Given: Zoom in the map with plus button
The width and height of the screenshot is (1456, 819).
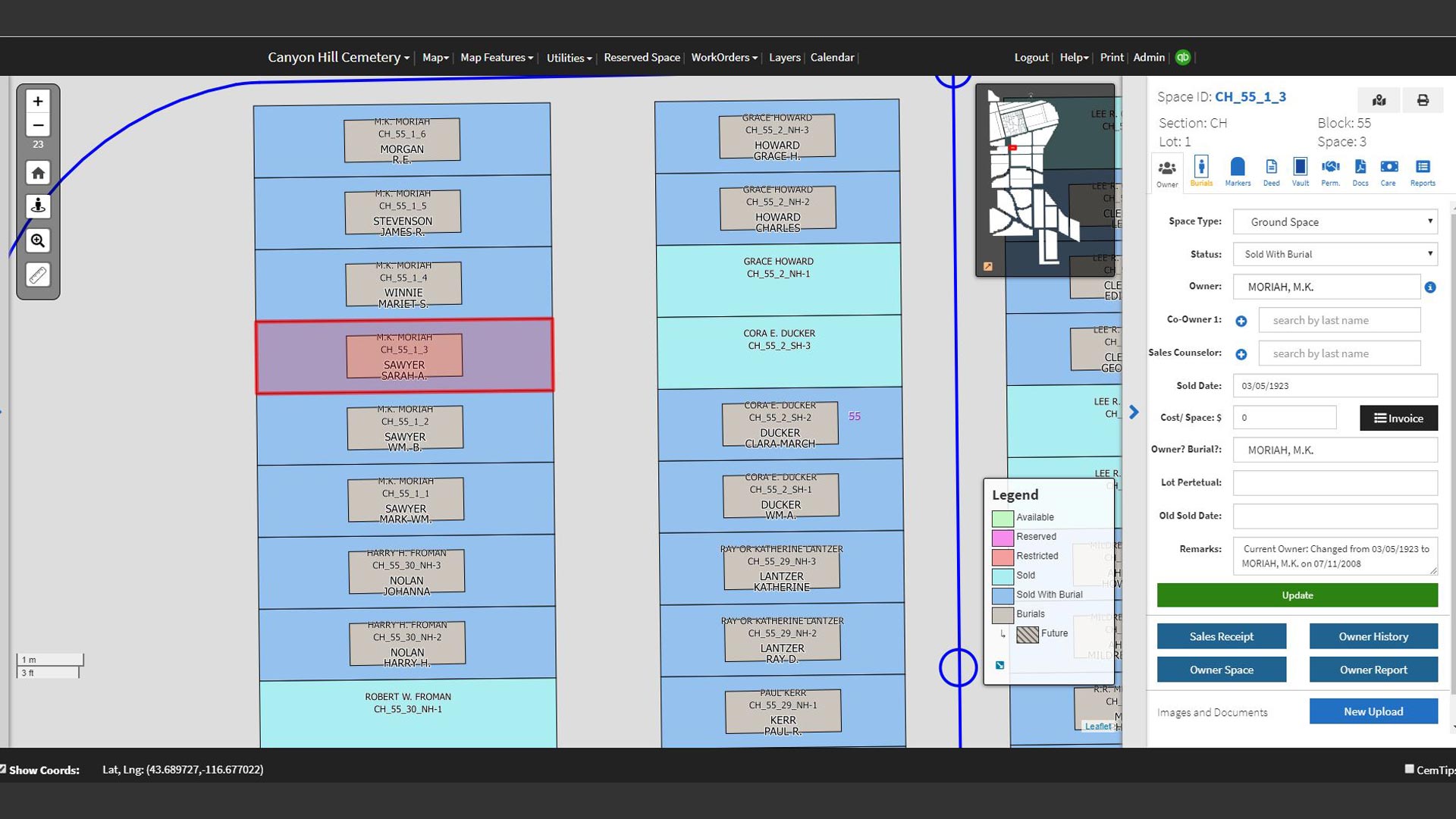Looking at the screenshot, I should pos(38,101).
